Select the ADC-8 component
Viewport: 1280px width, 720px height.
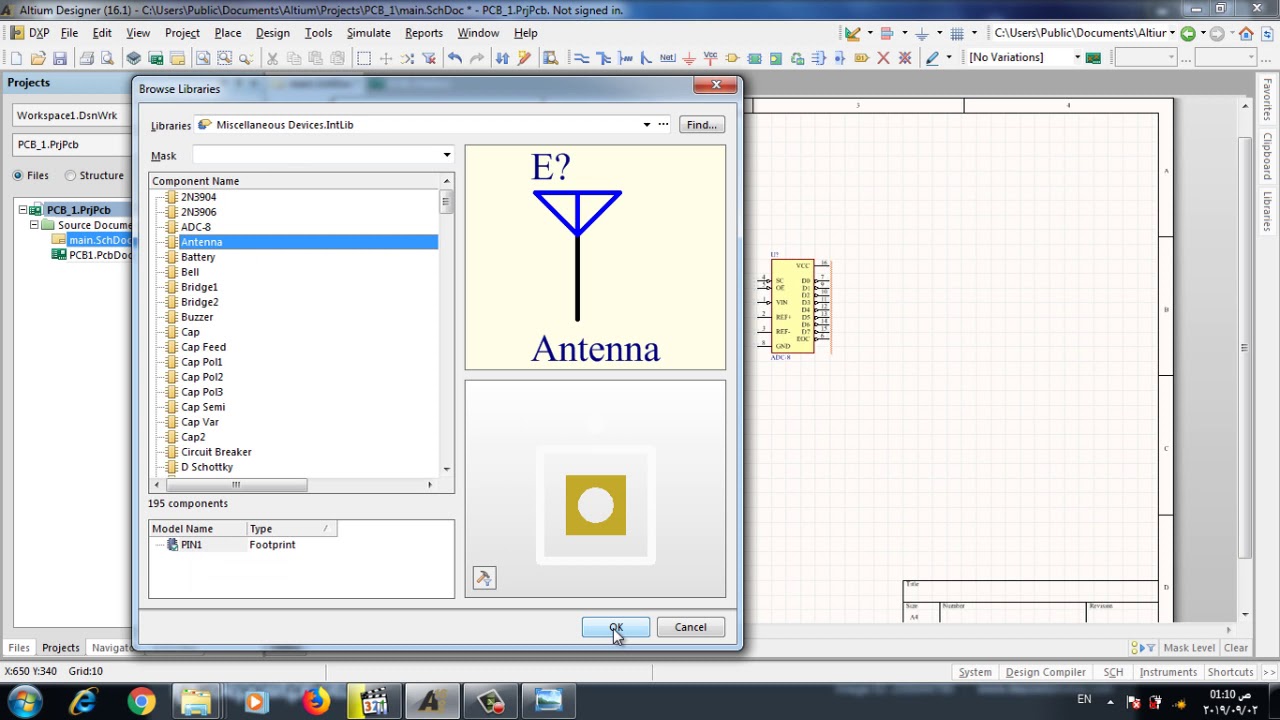click(195, 227)
